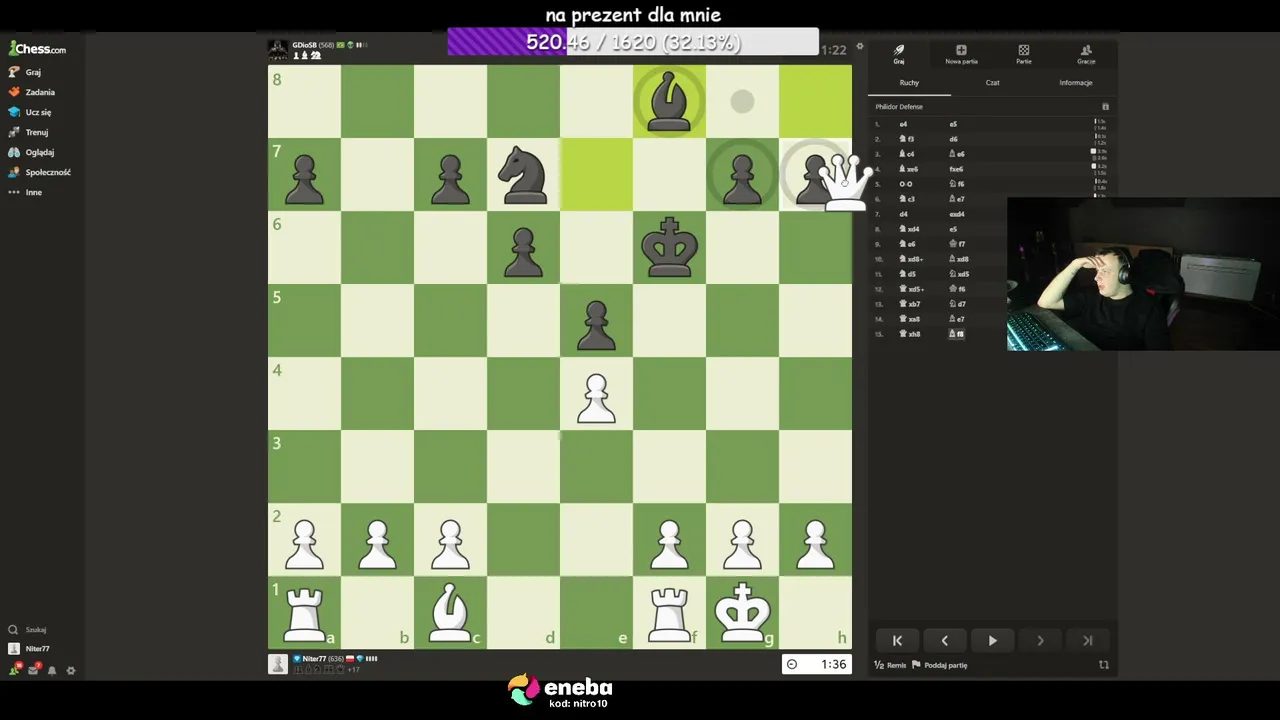This screenshot has width=1280, height=720.
Task: Open opponent GDioS8's avatar above the board
Action: coord(278,50)
